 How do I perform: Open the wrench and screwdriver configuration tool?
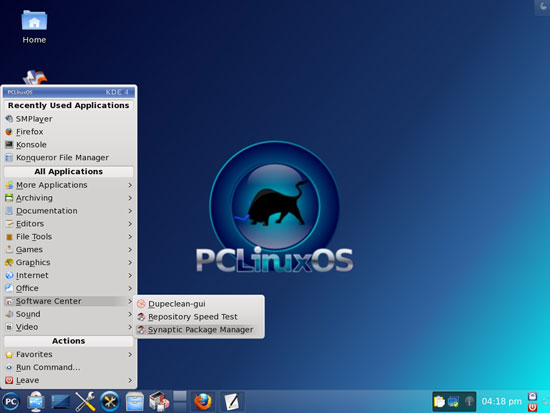tap(85, 401)
